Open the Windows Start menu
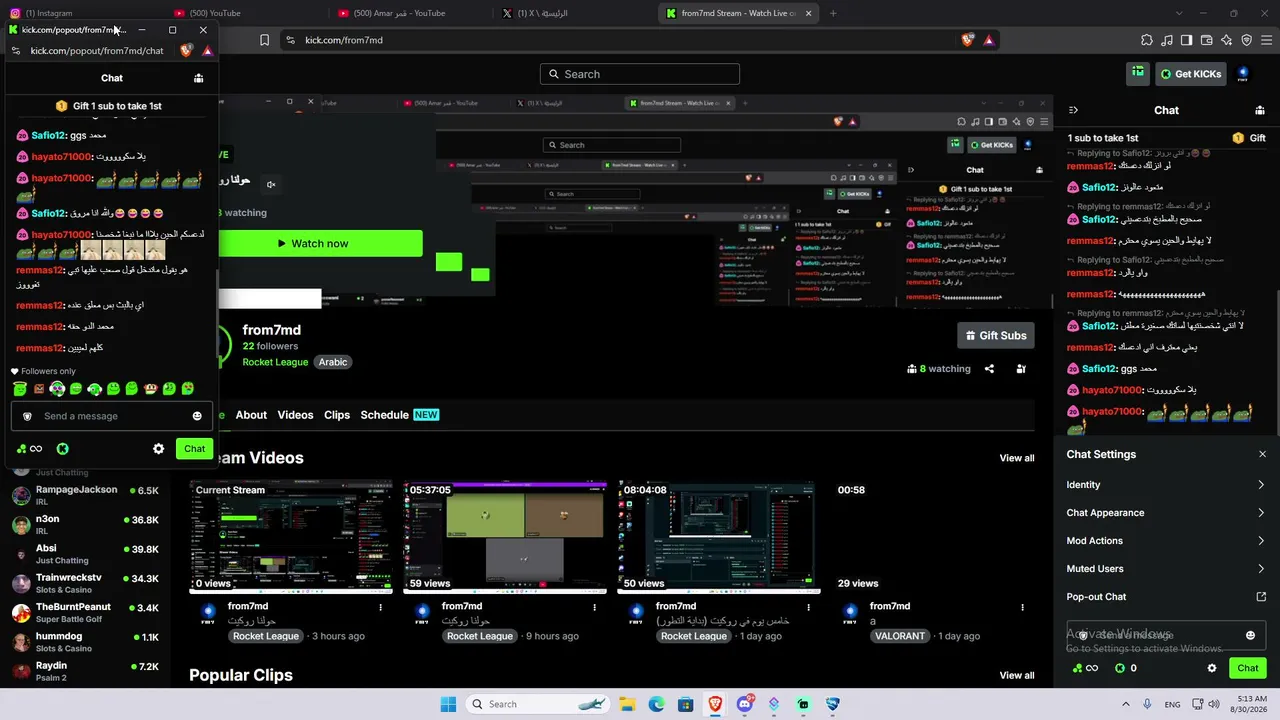The width and height of the screenshot is (1280, 720). tap(448, 704)
